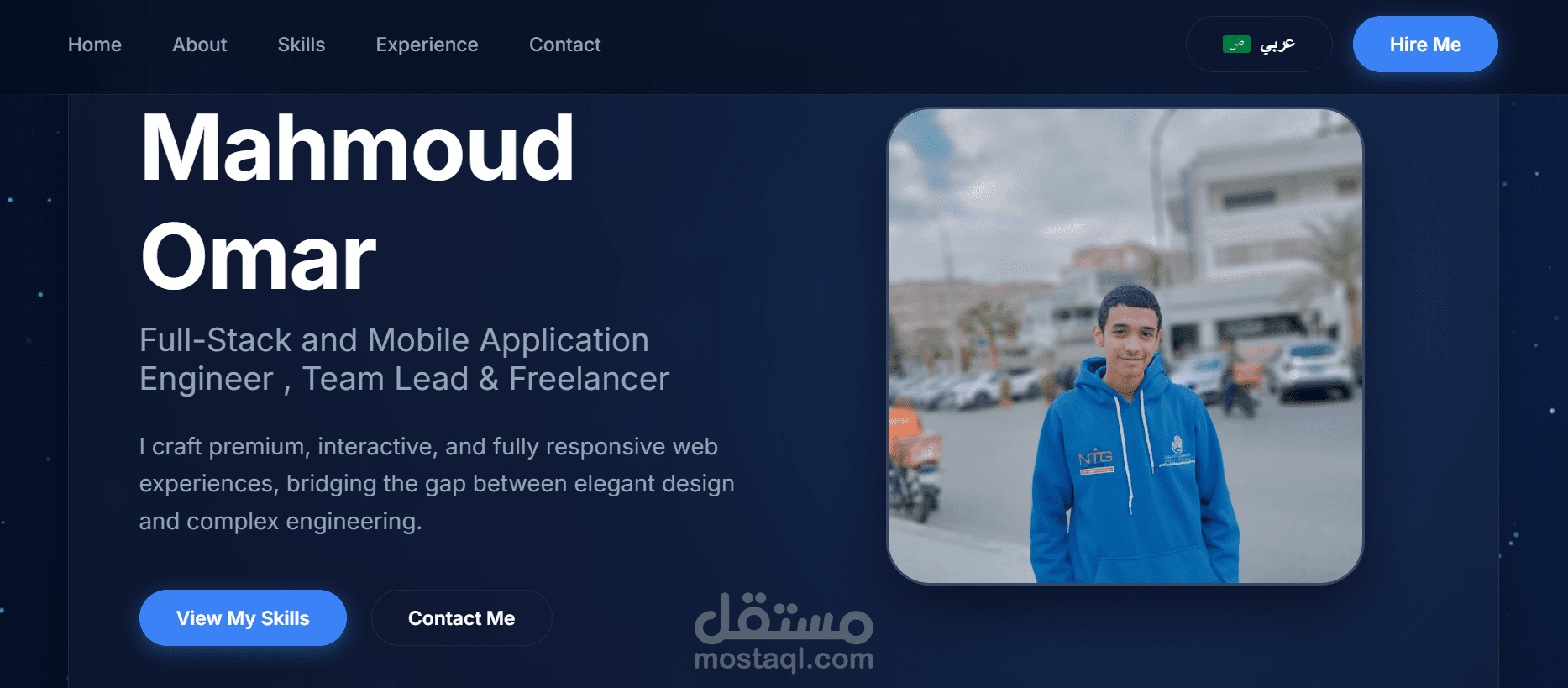The image size is (1568, 688).
Task: Click the Contact Me button
Action: click(x=461, y=617)
